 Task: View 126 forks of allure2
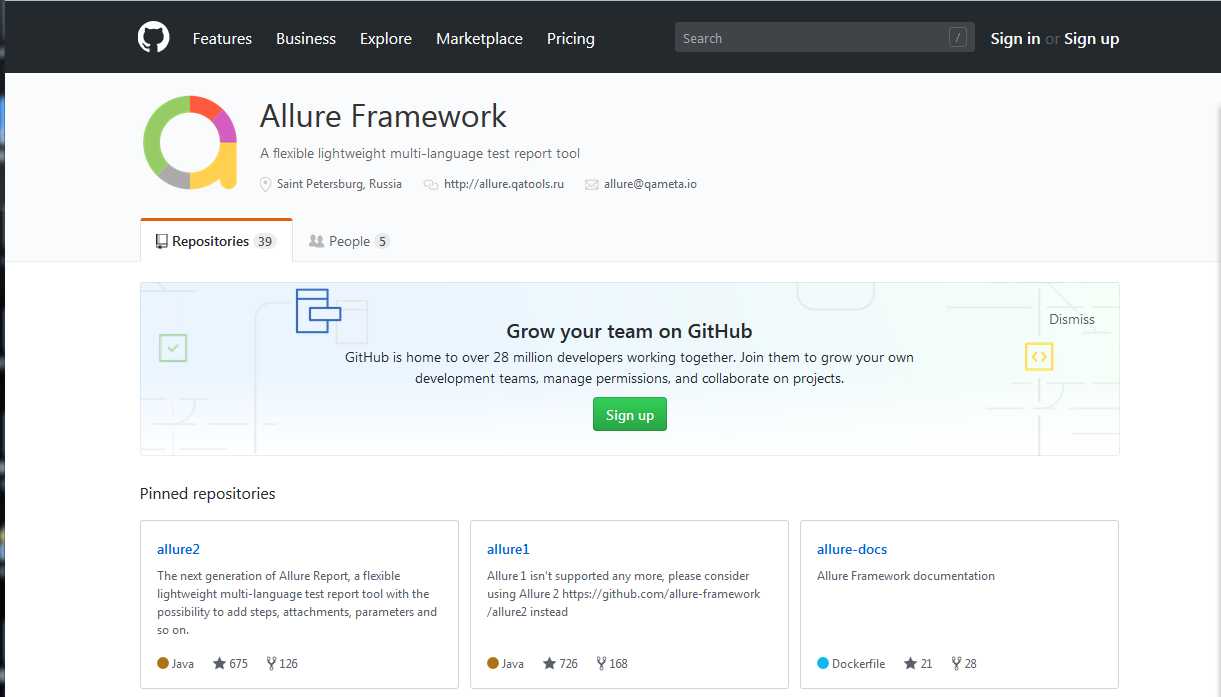coord(282,663)
